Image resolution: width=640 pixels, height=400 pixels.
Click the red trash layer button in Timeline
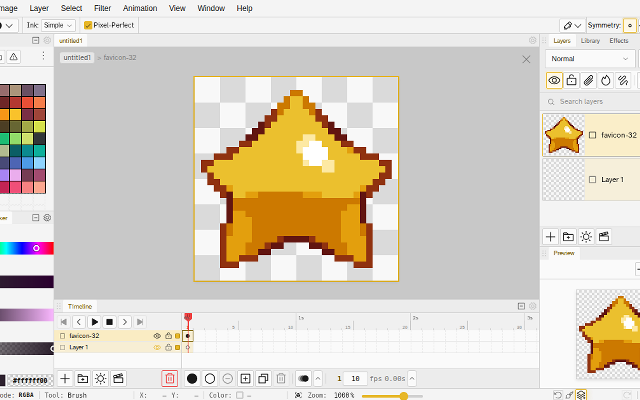point(170,379)
